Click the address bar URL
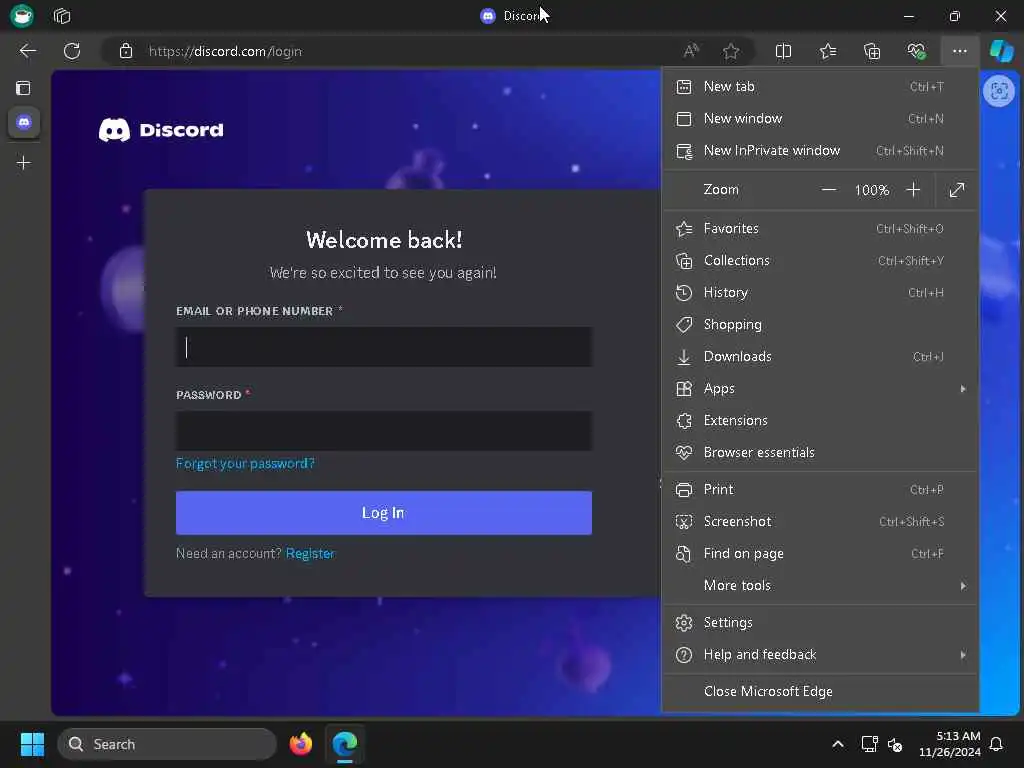1024x768 pixels. coord(225,51)
